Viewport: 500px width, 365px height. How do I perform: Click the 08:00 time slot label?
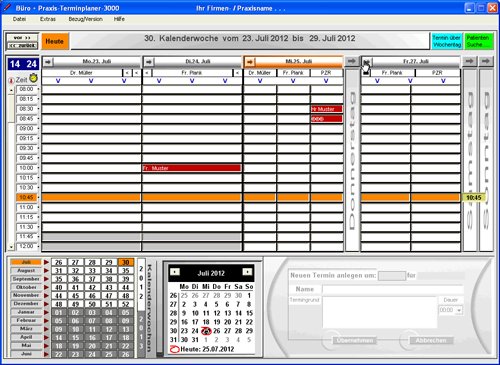pos(26,89)
